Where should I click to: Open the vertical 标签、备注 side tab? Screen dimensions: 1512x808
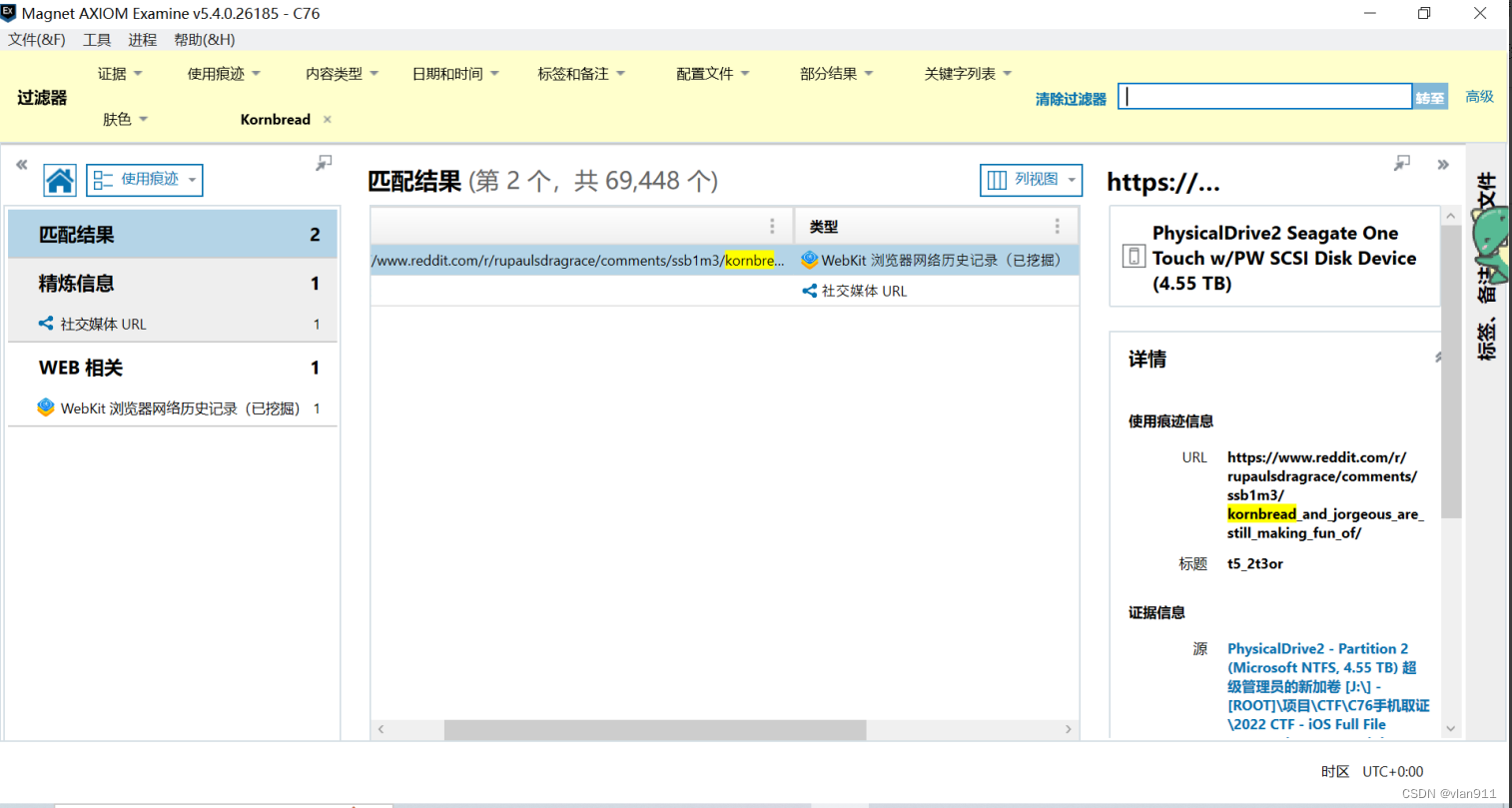[1487, 266]
